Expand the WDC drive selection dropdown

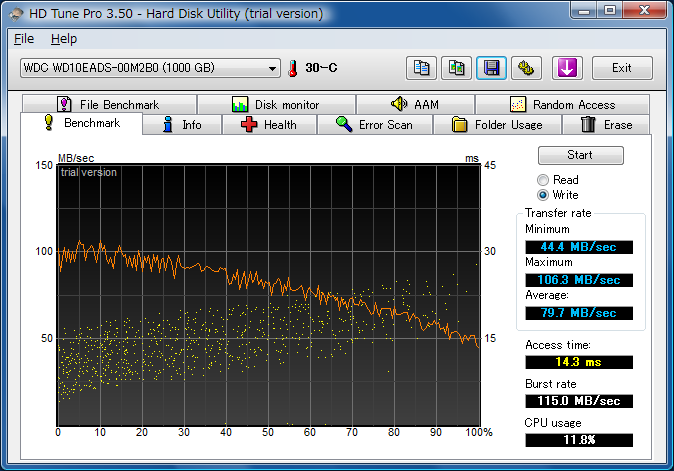273,68
